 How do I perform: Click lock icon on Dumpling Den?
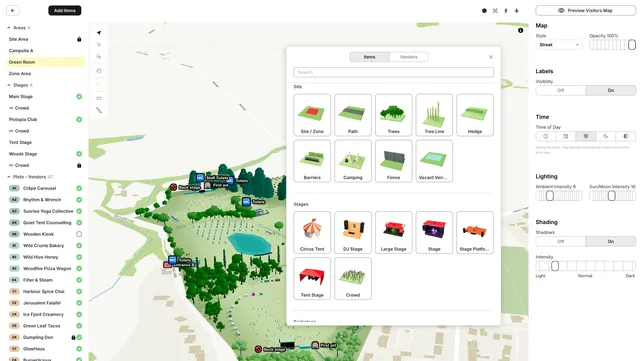point(73,337)
